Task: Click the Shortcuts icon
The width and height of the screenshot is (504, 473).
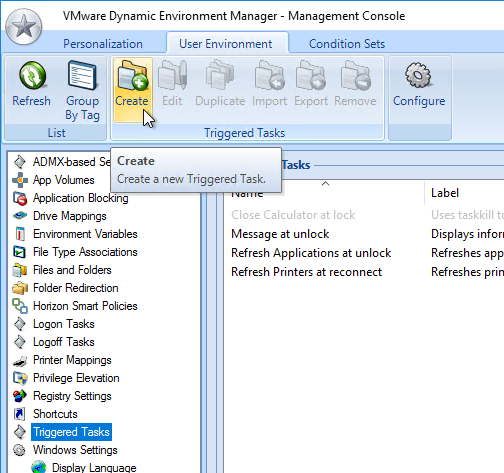Action: 19,414
